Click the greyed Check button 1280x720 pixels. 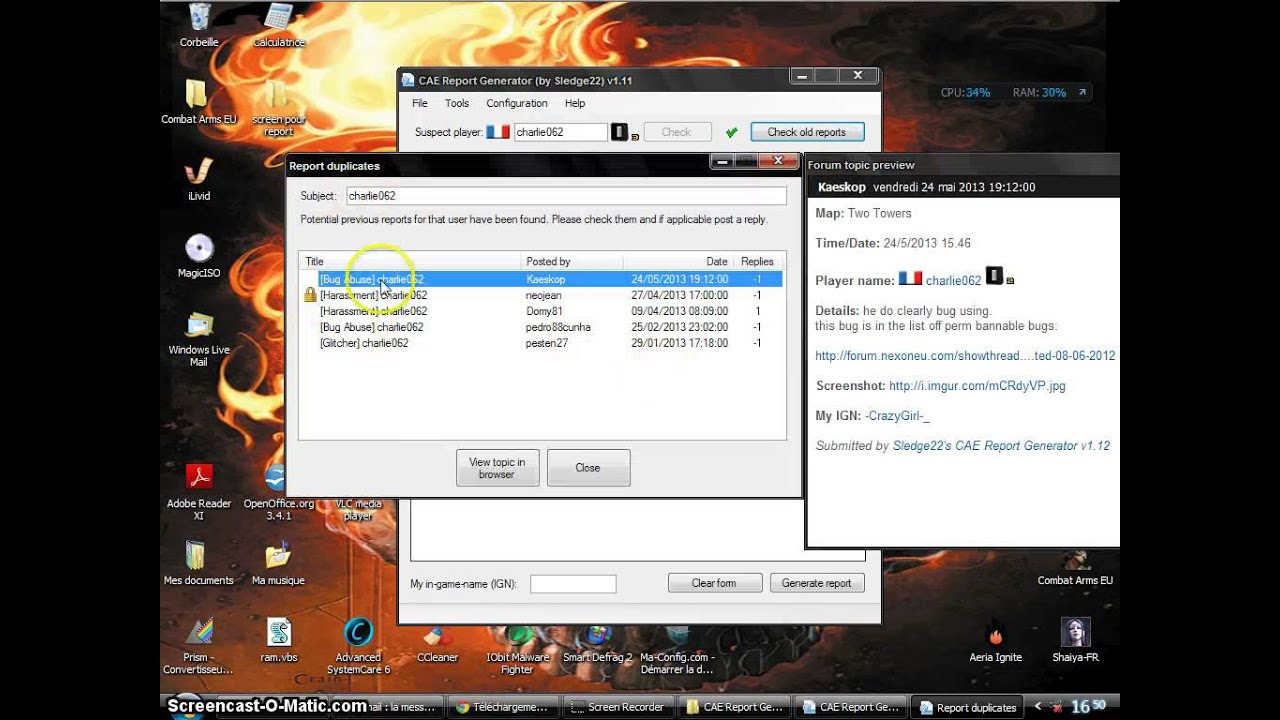tap(676, 132)
